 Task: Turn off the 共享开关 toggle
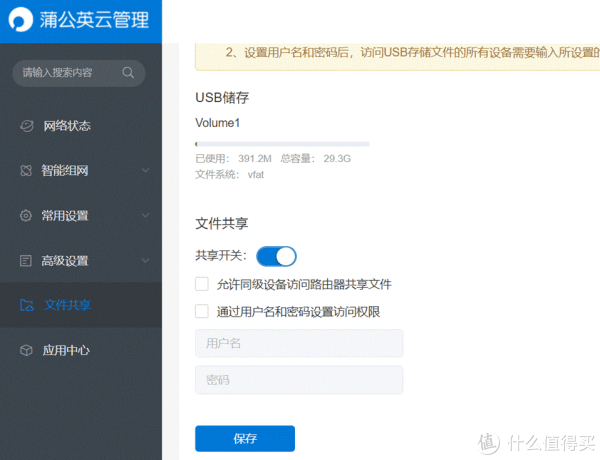click(x=276, y=256)
